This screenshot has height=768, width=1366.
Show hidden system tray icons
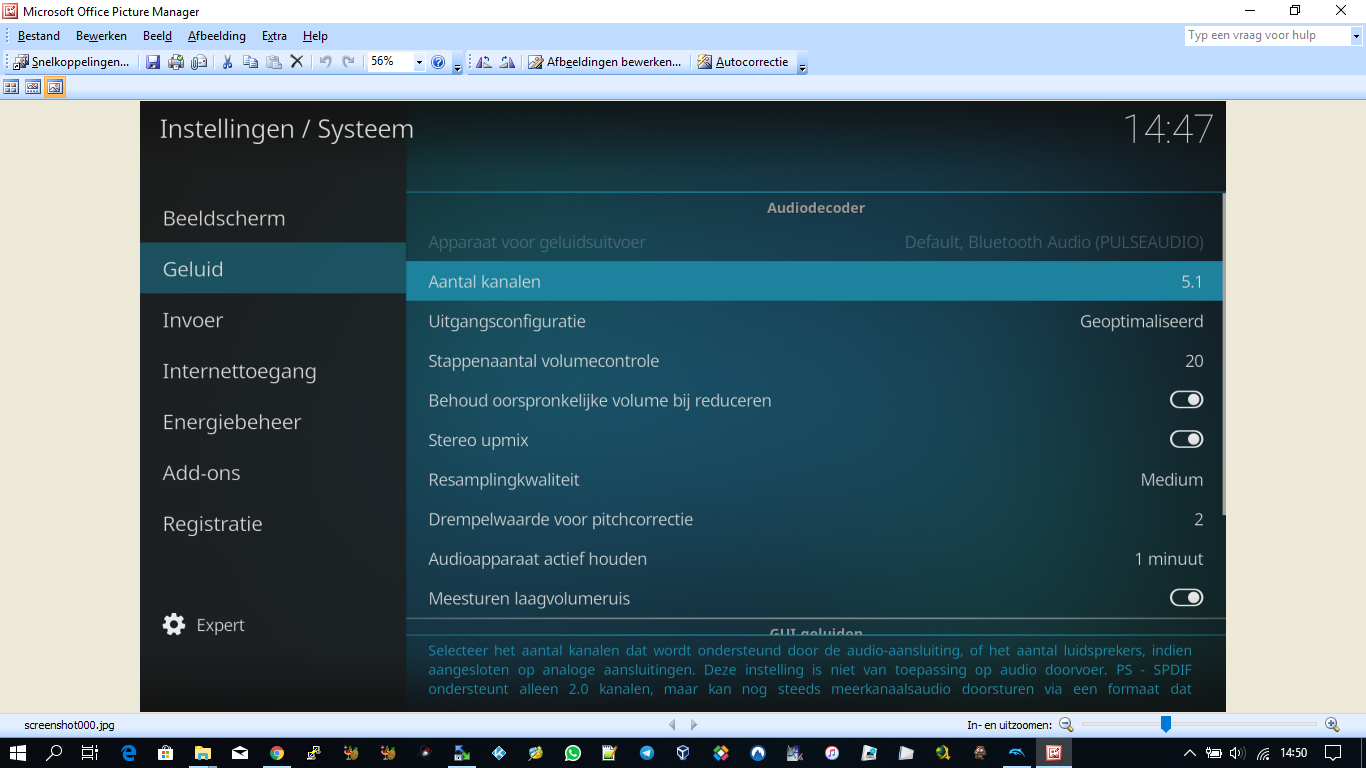pos(1189,753)
